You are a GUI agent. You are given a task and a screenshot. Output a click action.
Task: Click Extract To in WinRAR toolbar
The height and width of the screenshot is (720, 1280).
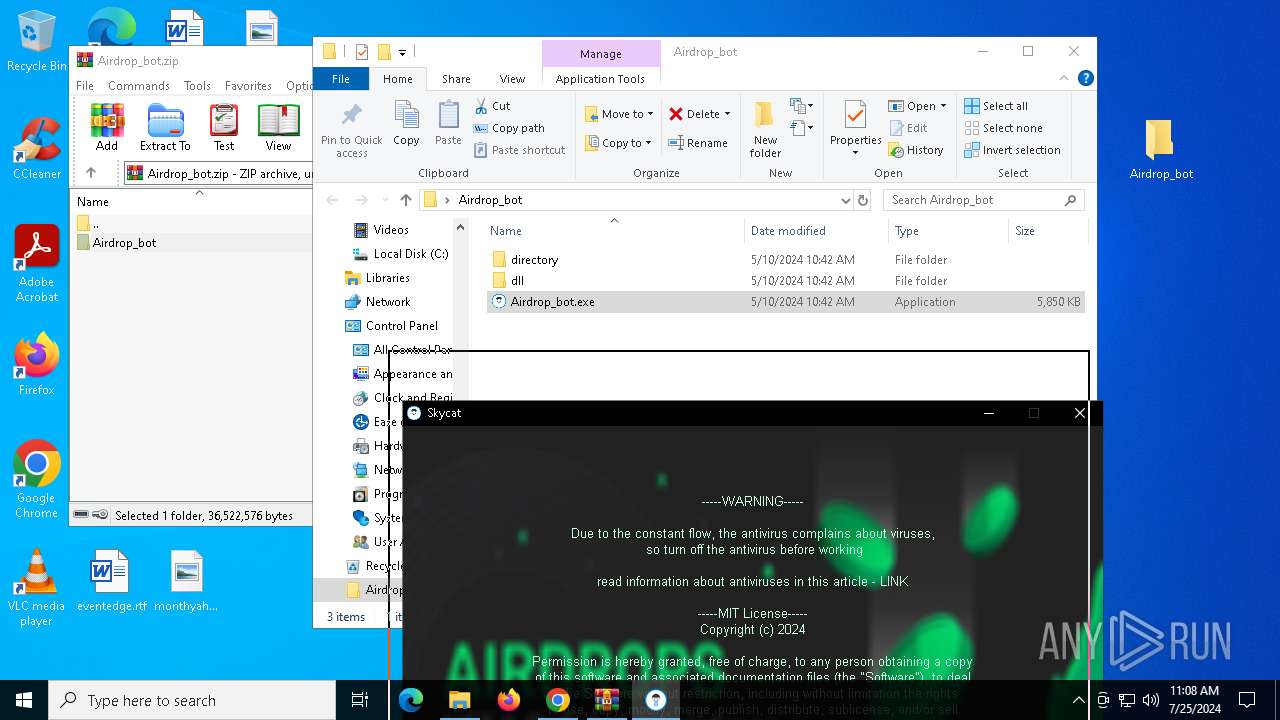[165, 127]
